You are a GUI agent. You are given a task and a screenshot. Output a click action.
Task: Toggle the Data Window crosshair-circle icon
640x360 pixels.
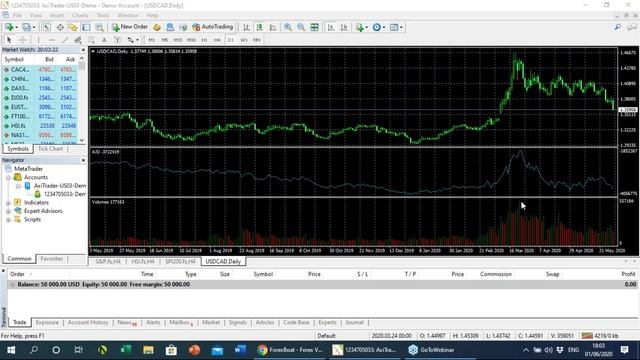click(60, 27)
